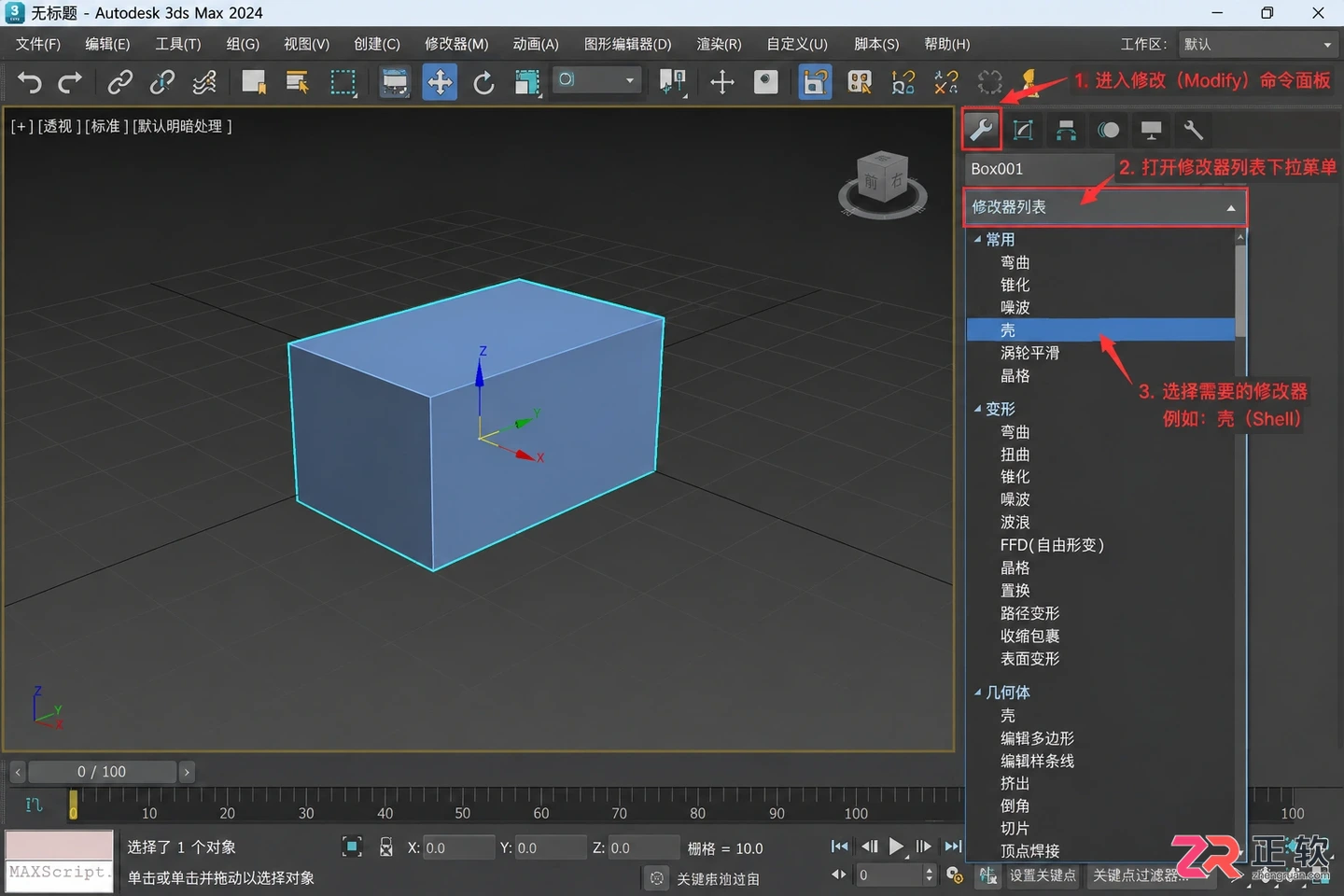
Task: Toggle the Selection Lock padlock
Action: coord(386,847)
